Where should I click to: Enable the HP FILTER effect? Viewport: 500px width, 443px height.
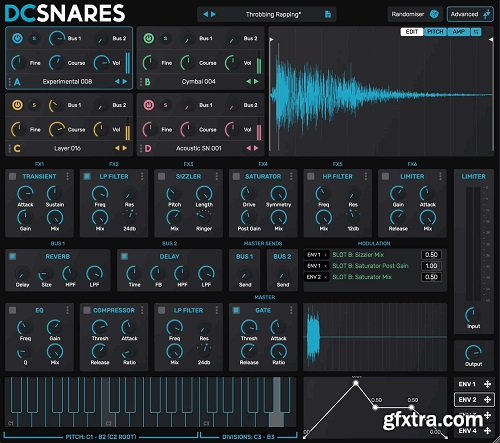(311, 176)
